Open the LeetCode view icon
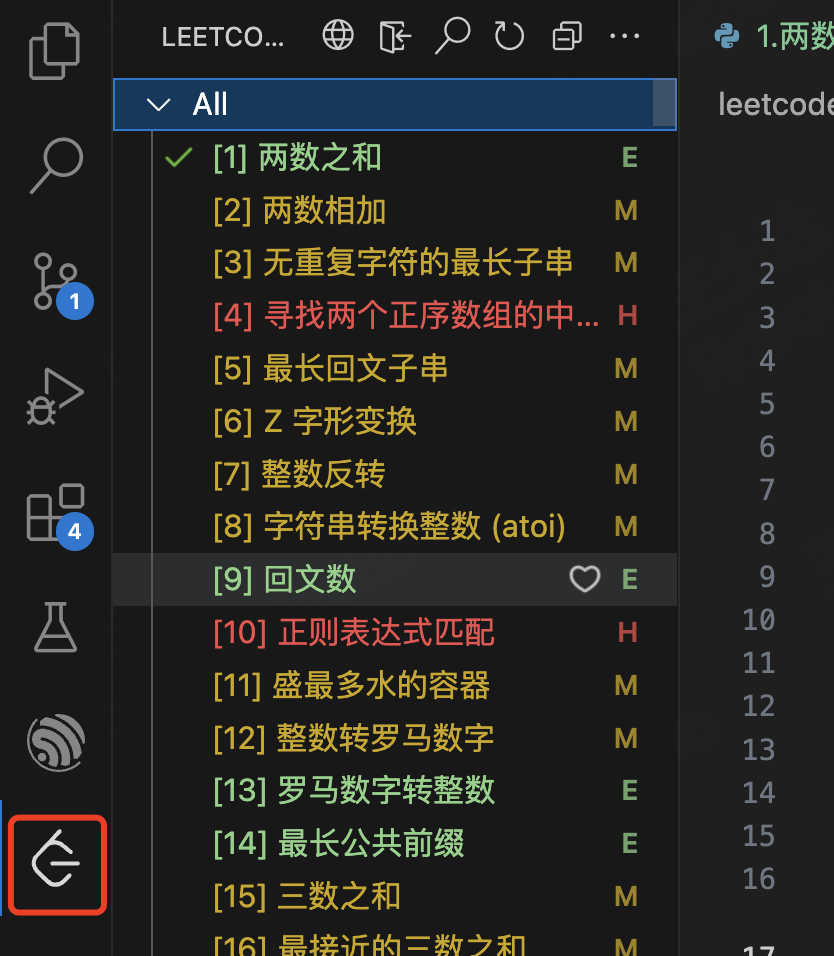834x956 pixels. (x=57, y=865)
